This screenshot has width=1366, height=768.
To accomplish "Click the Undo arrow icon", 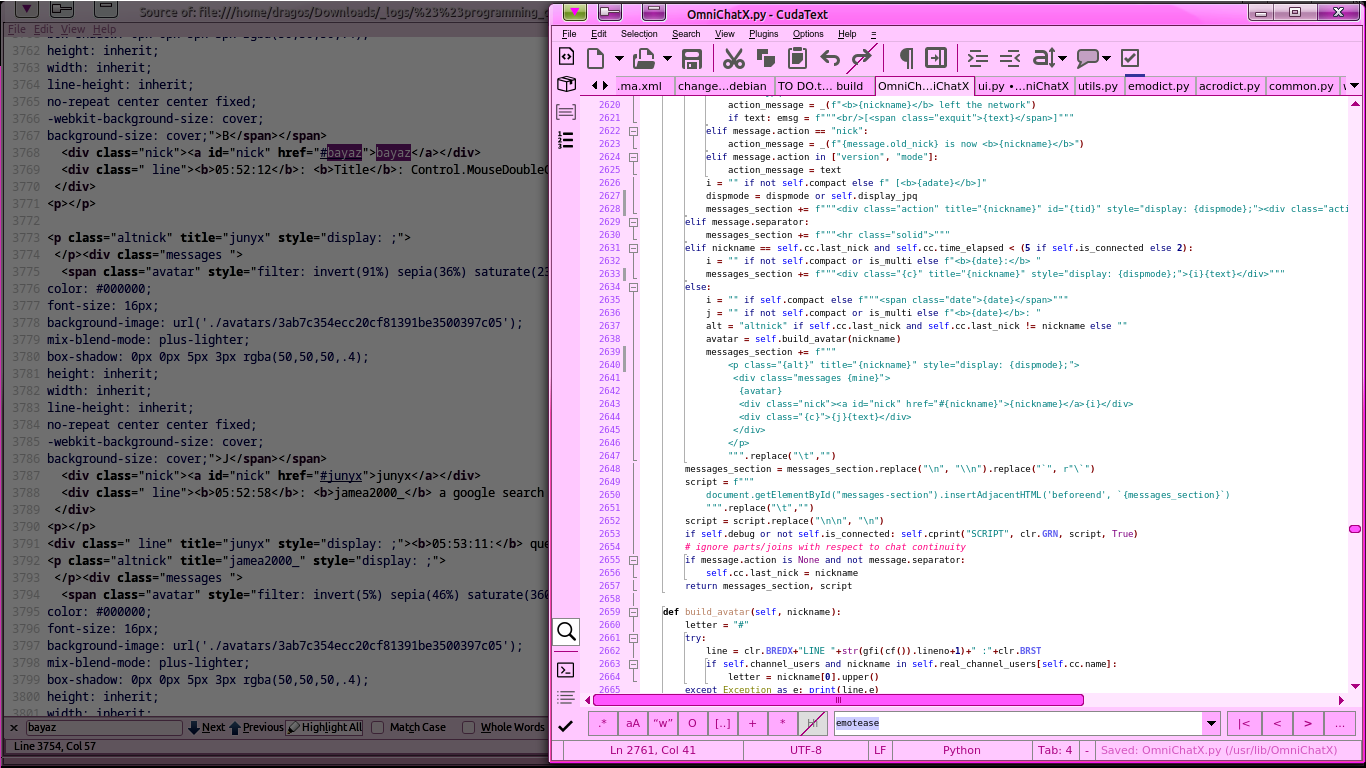I will coord(830,58).
